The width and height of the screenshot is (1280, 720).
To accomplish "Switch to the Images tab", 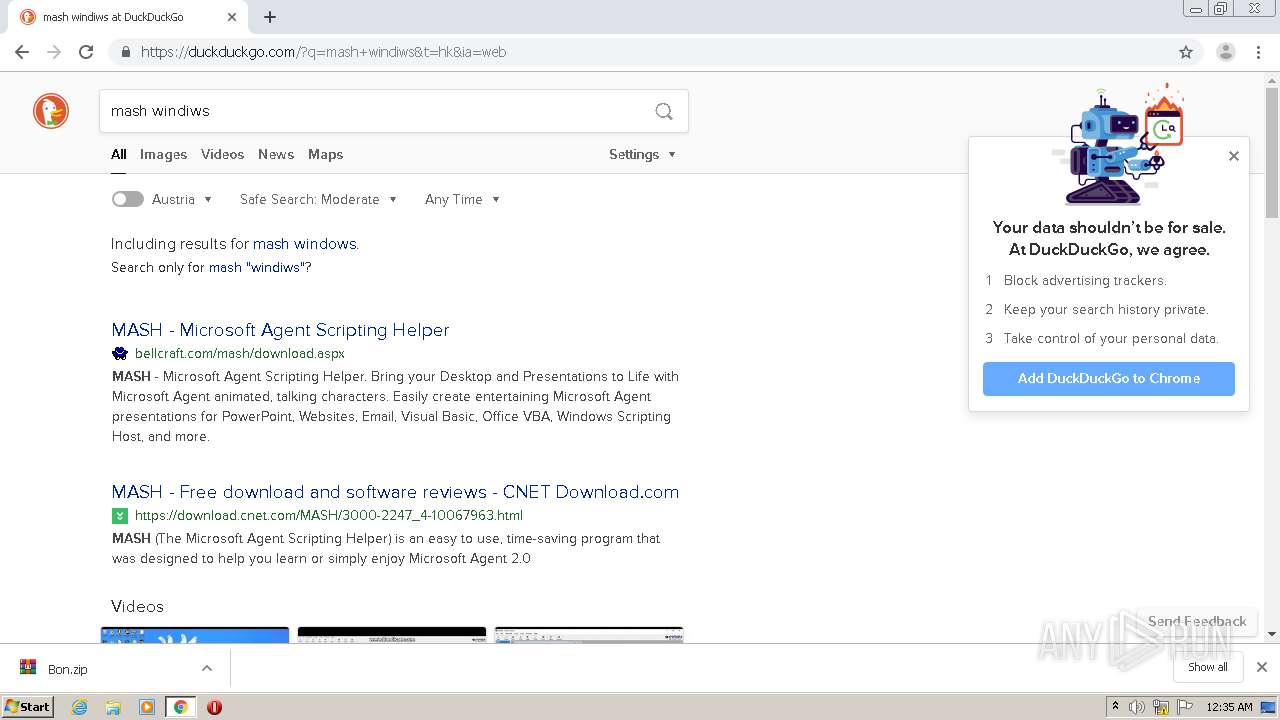I will click(163, 154).
